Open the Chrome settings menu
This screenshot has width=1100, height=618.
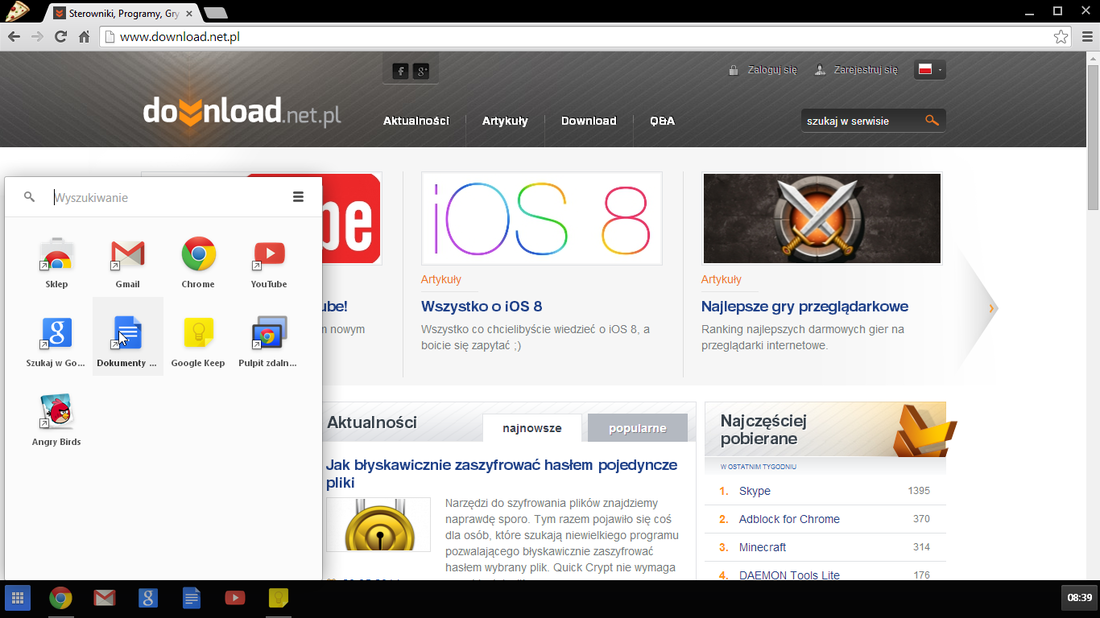(1087, 36)
